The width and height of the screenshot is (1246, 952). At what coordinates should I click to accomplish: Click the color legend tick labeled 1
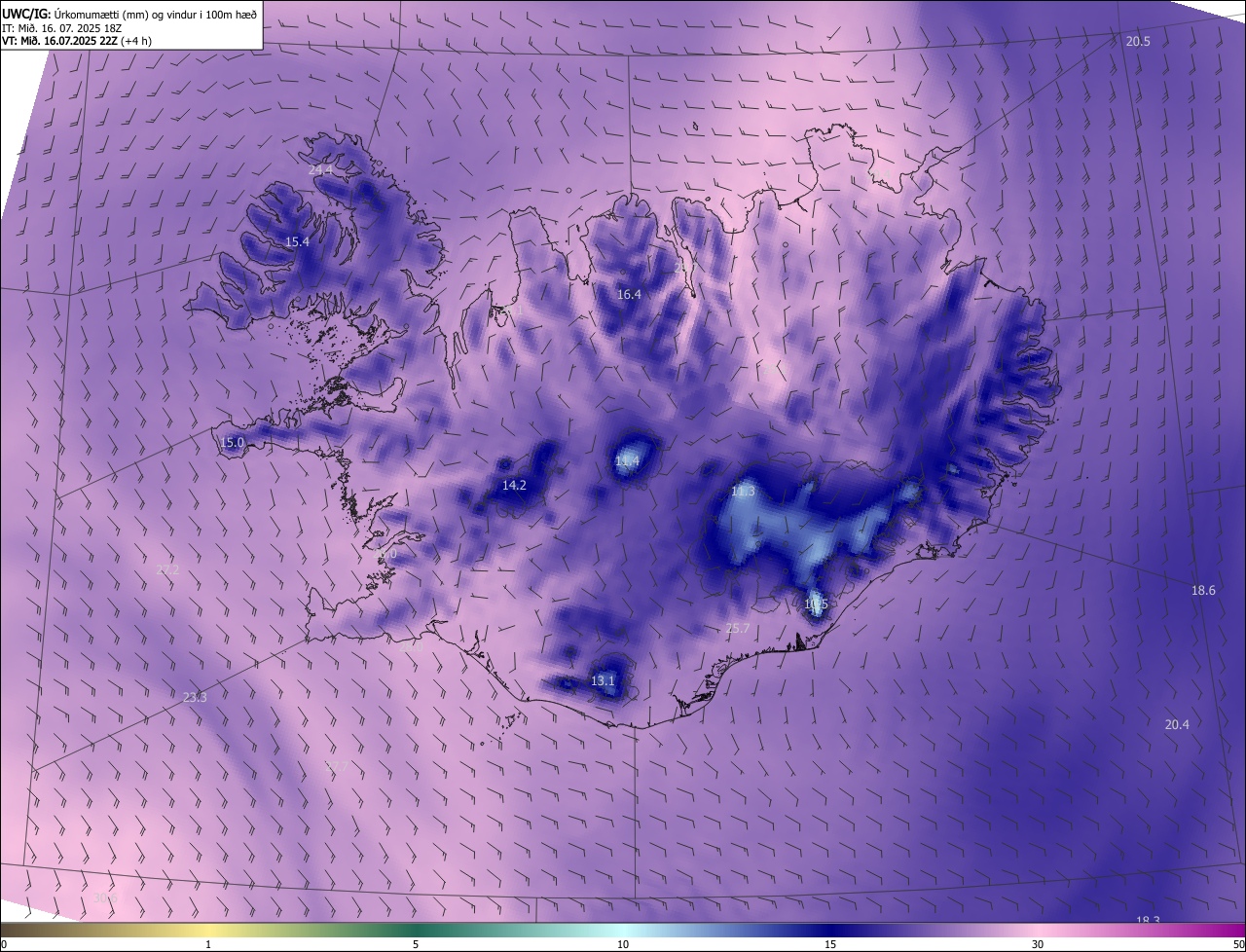[x=208, y=944]
